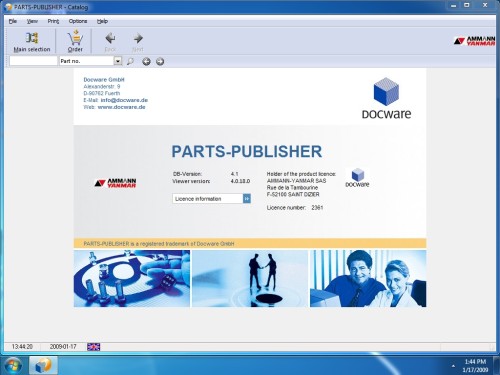The image size is (500, 375).
Task: Click the Next arrow toolbar icon
Action: point(138,38)
